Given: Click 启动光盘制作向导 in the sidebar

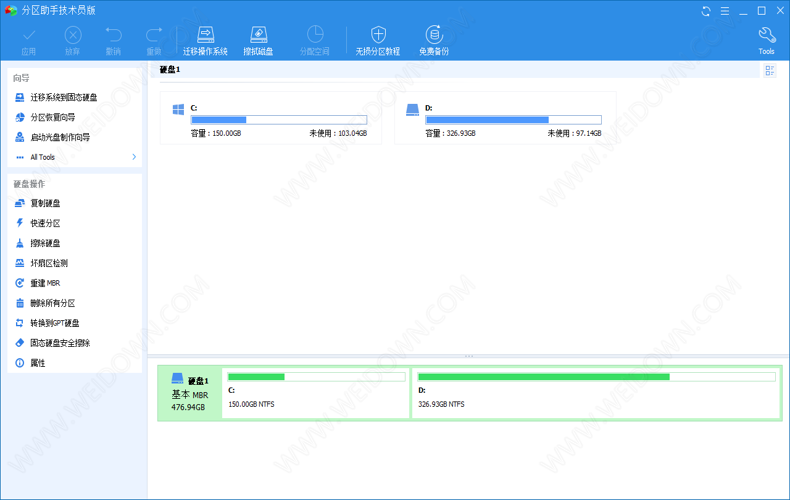Looking at the screenshot, I should pyautogui.click(x=59, y=137).
